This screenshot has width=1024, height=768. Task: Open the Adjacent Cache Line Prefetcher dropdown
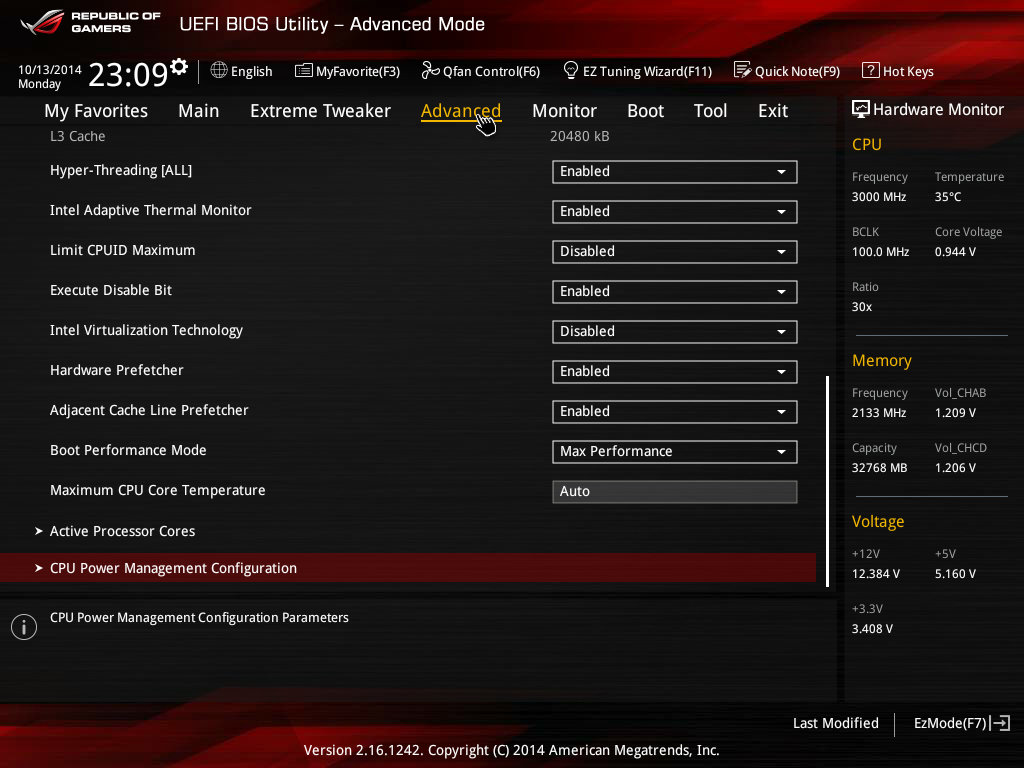point(675,411)
